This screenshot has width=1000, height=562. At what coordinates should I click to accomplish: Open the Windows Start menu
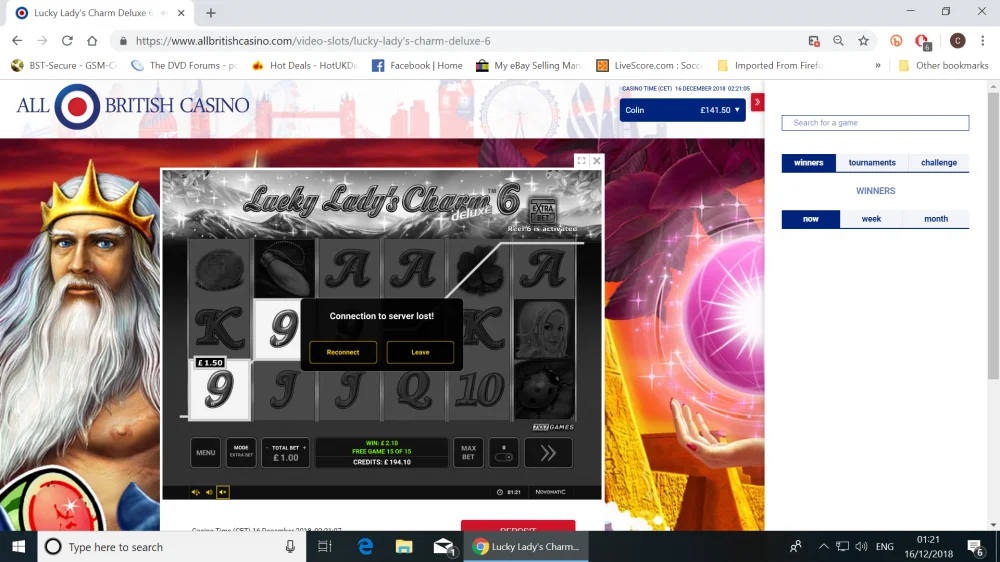18,547
